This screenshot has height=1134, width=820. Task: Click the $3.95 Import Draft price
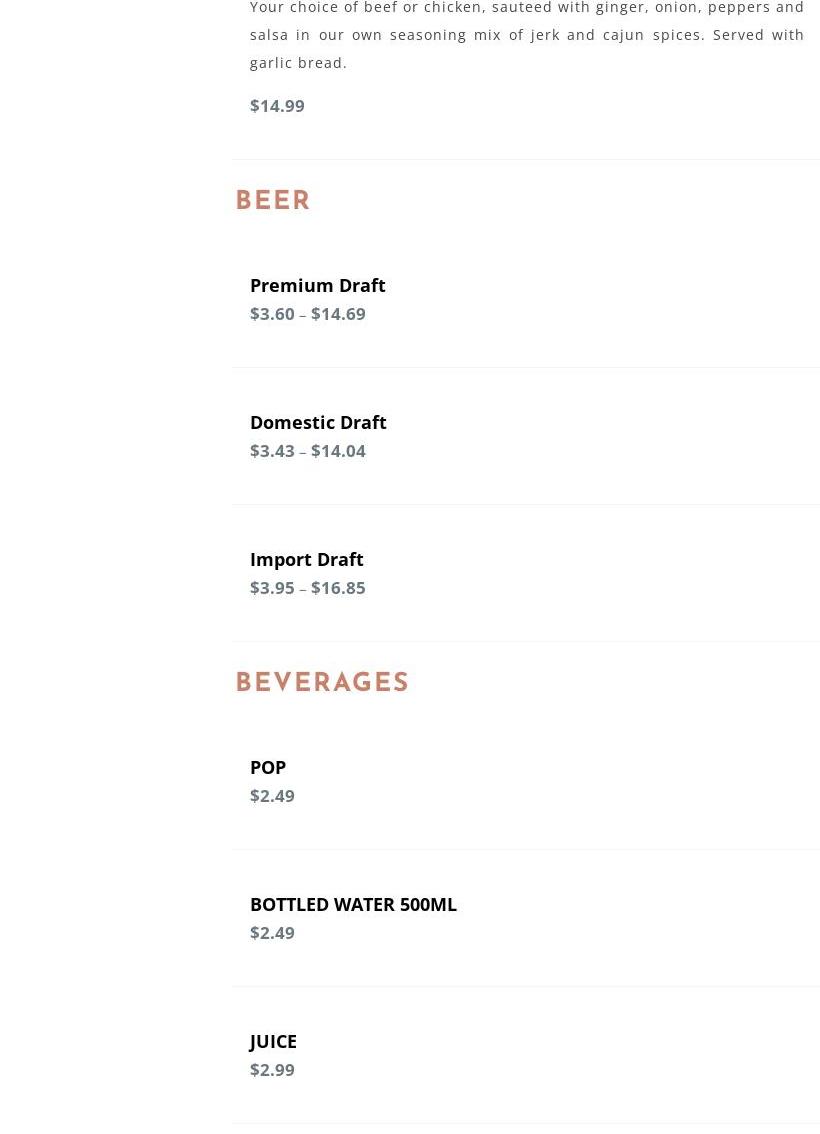tap(272, 587)
